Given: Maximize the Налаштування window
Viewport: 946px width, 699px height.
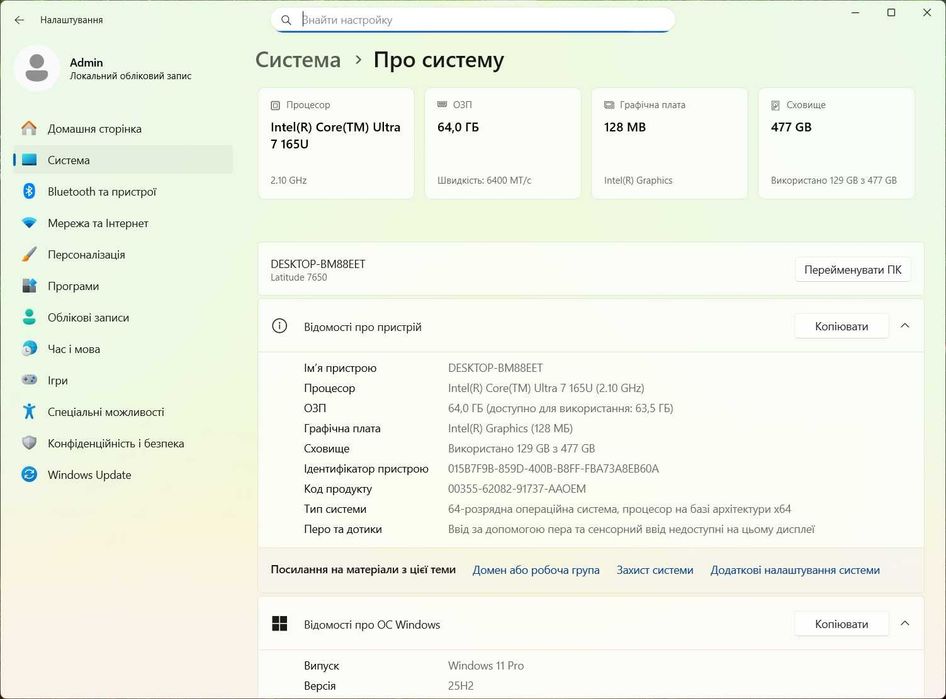Looking at the screenshot, I should coord(891,13).
